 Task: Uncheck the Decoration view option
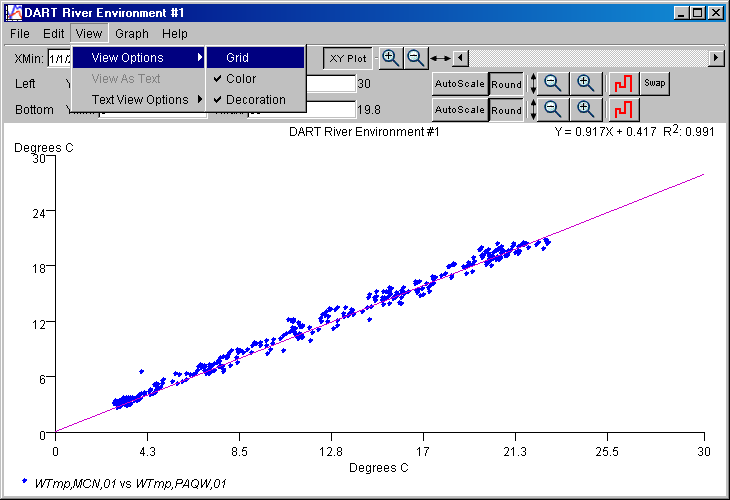coord(254,100)
